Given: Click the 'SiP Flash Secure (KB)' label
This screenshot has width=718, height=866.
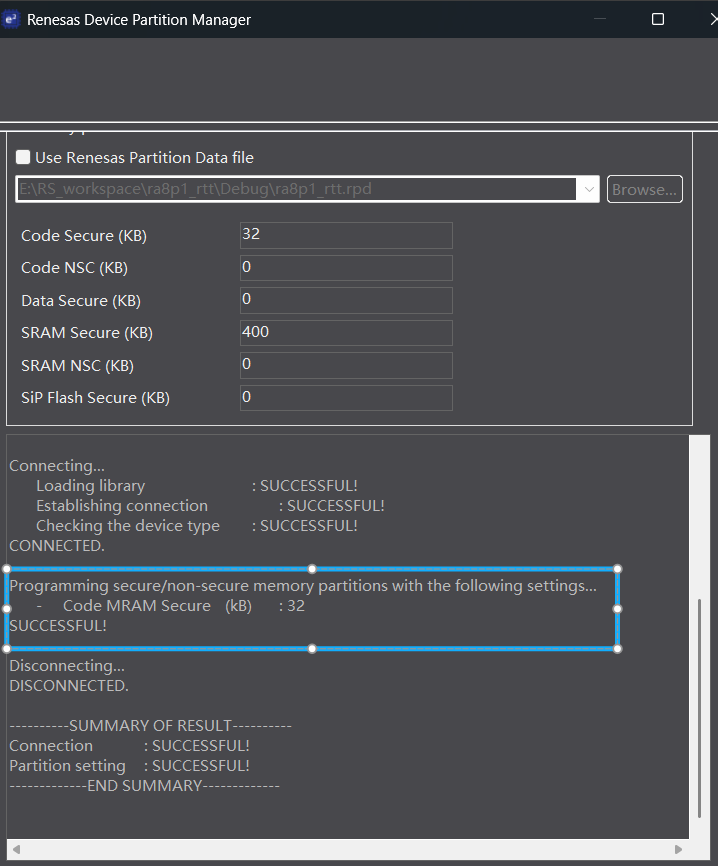Looking at the screenshot, I should [x=96, y=398].
